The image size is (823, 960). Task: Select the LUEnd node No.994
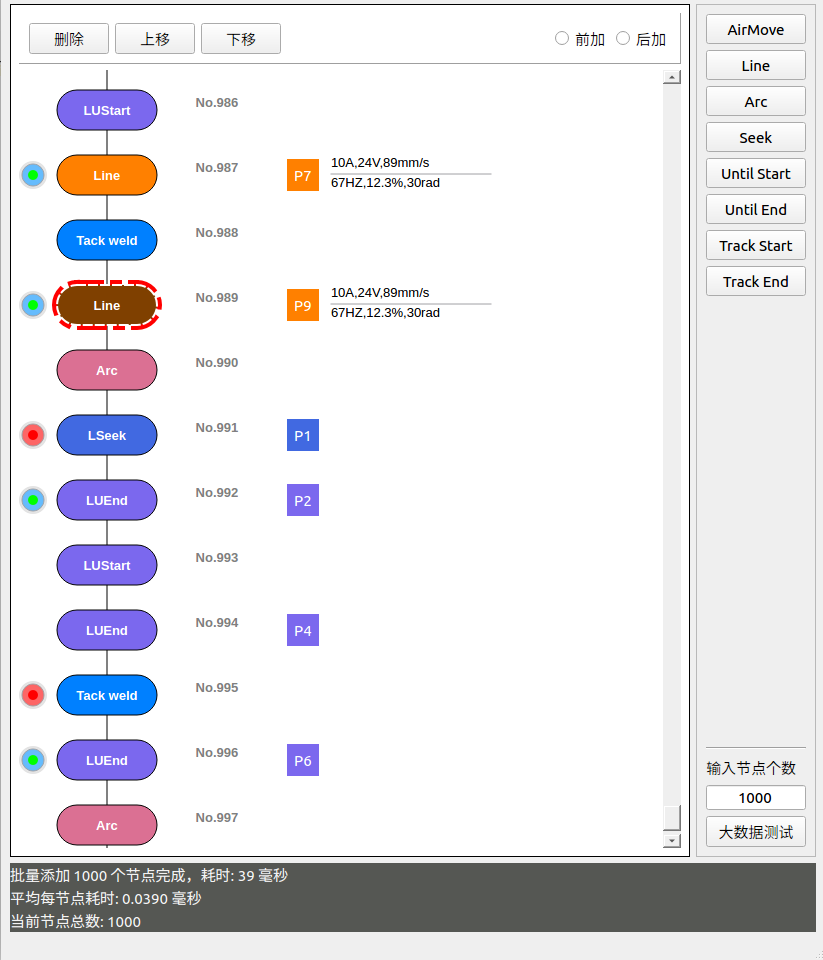[107, 630]
